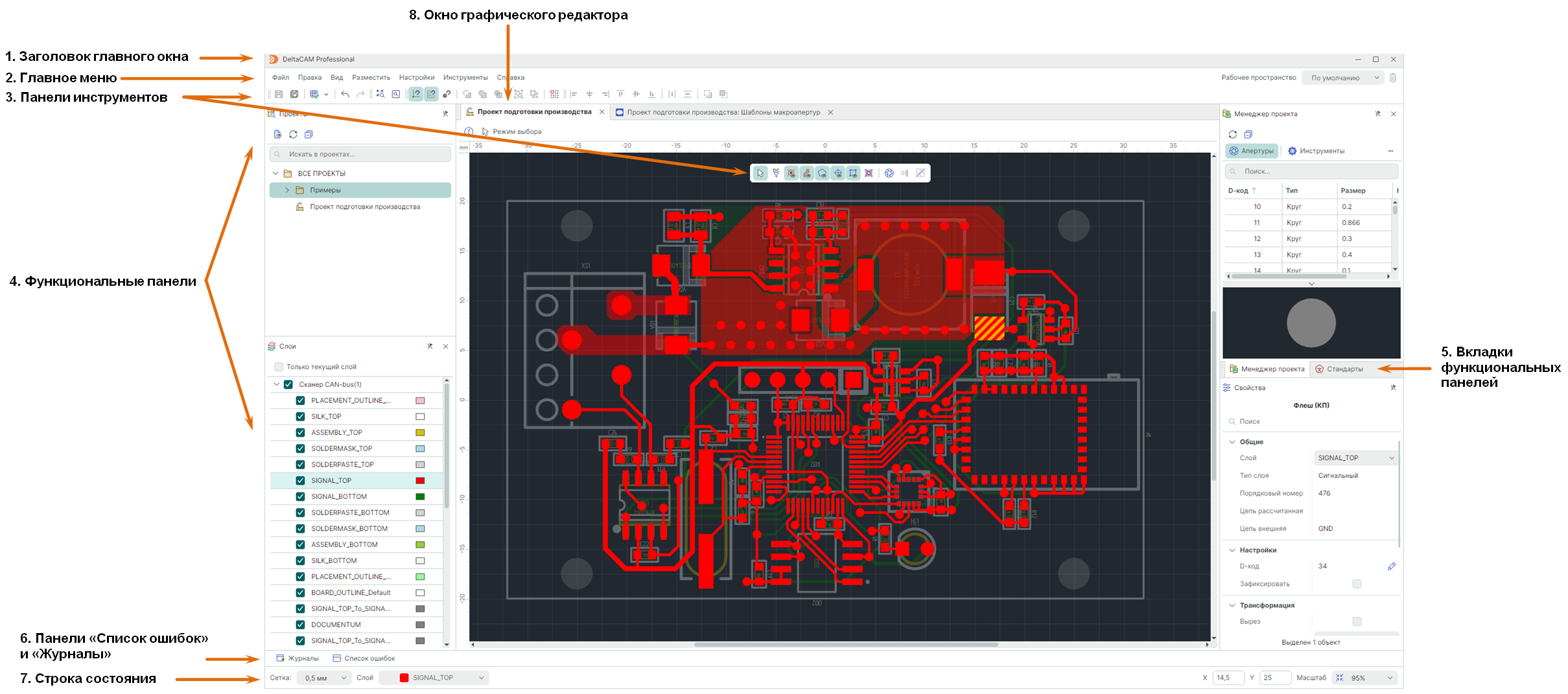The width and height of the screenshot is (1568, 694).
Task: Click the zoom-to-fit icon in the toolbar
Action: point(380,94)
